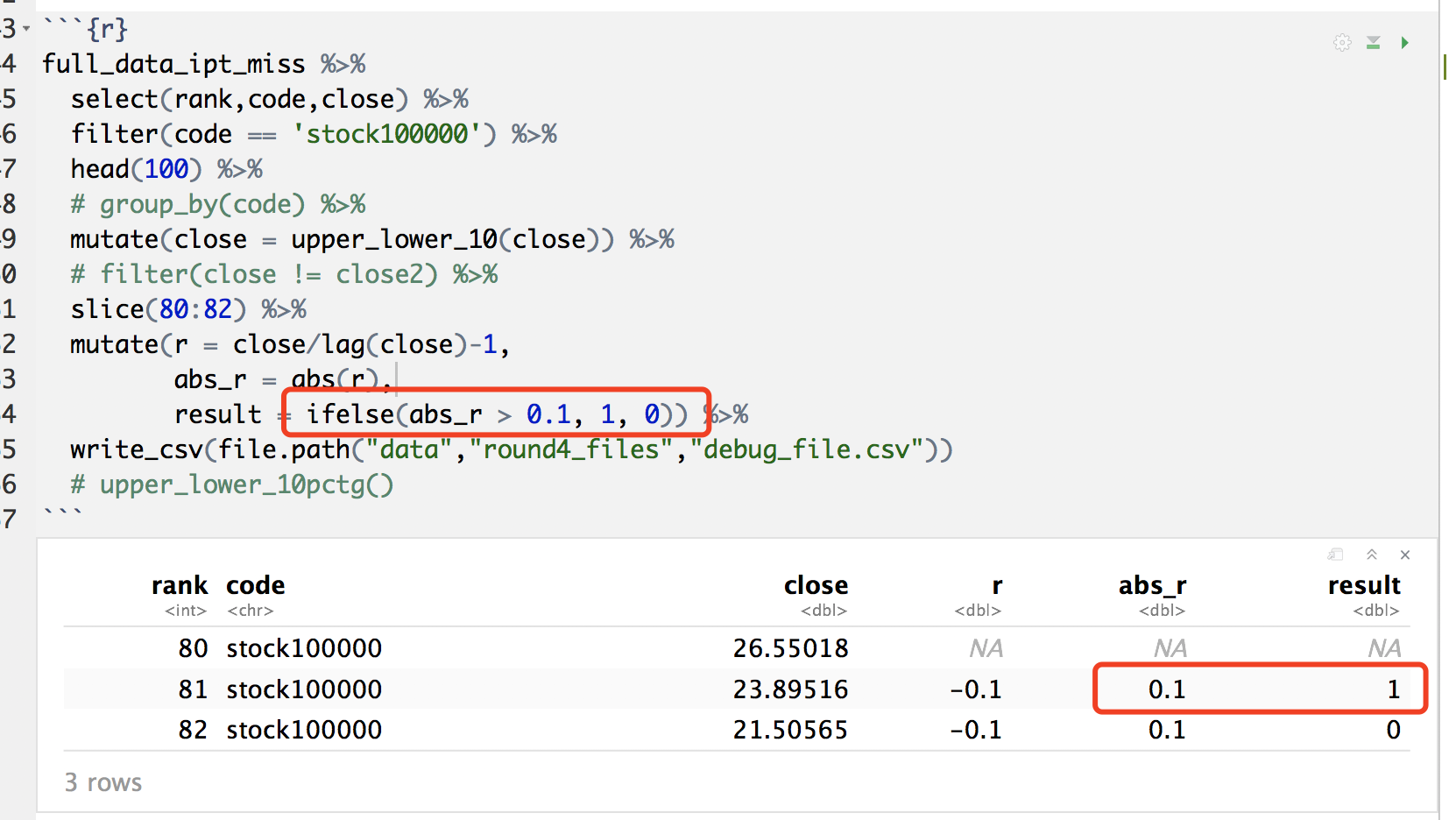Image resolution: width=1456 pixels, height=820 pixels.
Task: Click stock100000 code cell in row 82
Action: click(304, 730)
